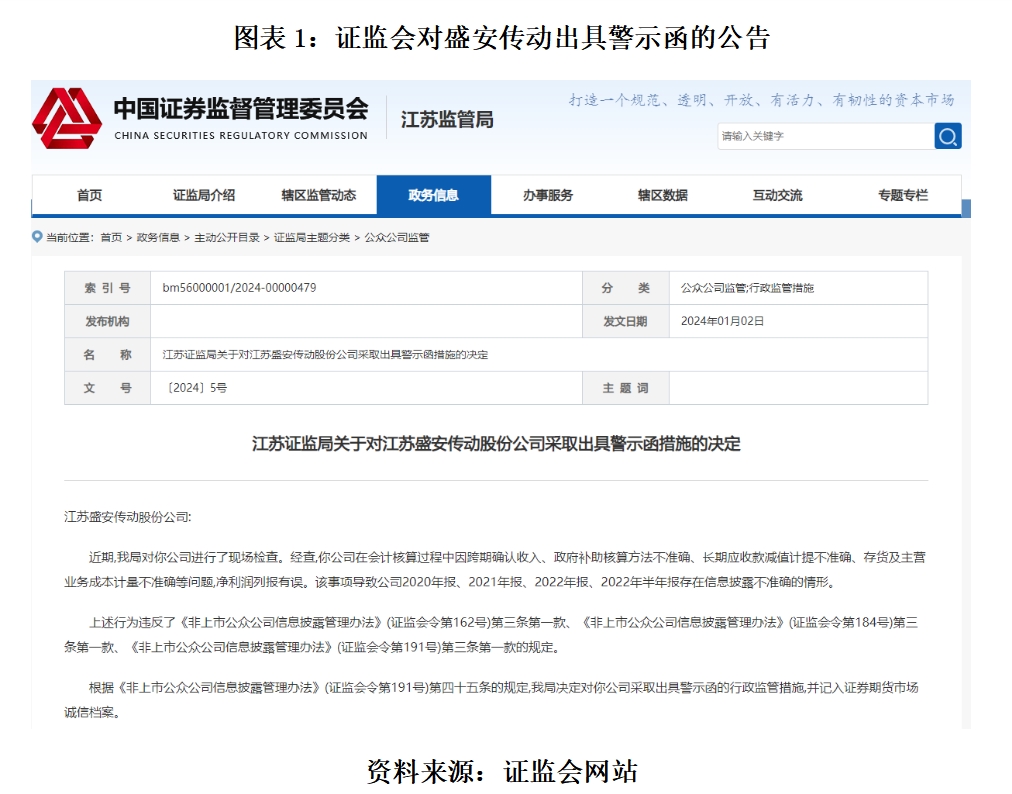Click the title in the 名称 table row

coord(325,355)
